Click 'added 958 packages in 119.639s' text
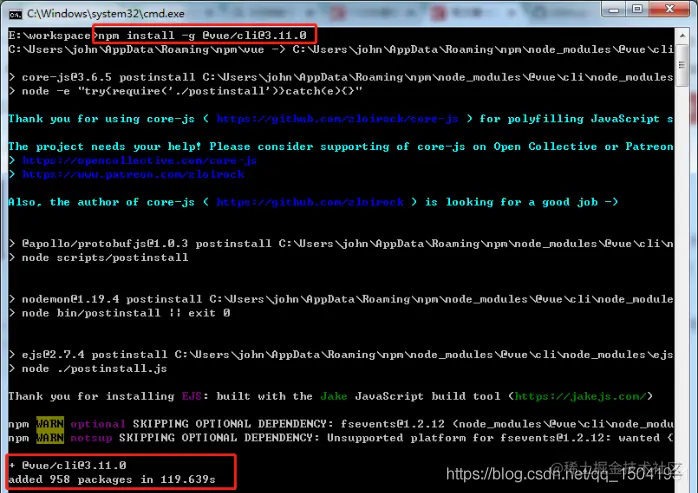Screen dimensions: 698x493 coord(112,480)
